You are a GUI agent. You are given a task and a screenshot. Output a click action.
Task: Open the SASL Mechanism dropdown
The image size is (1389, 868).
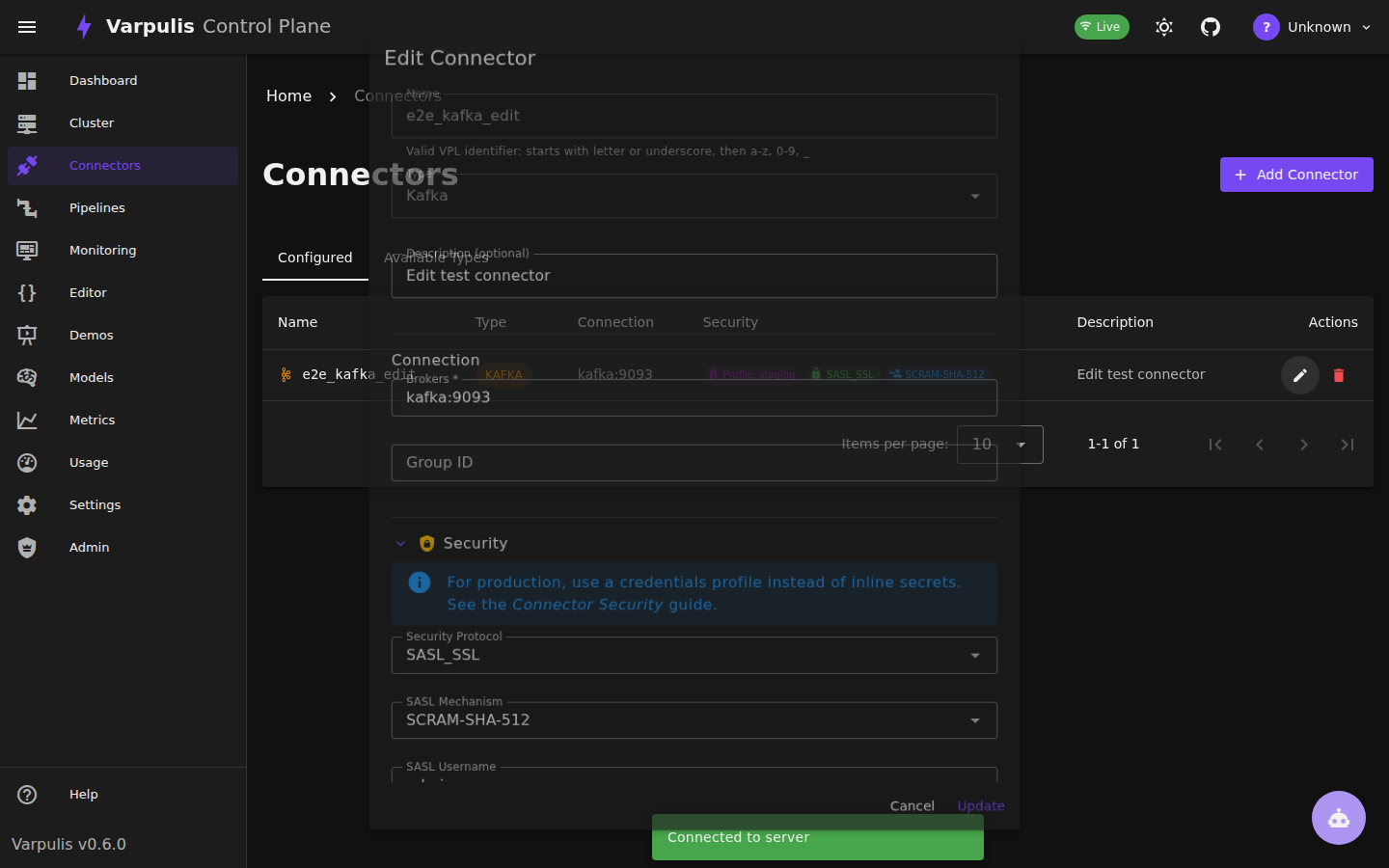[977, 719]
